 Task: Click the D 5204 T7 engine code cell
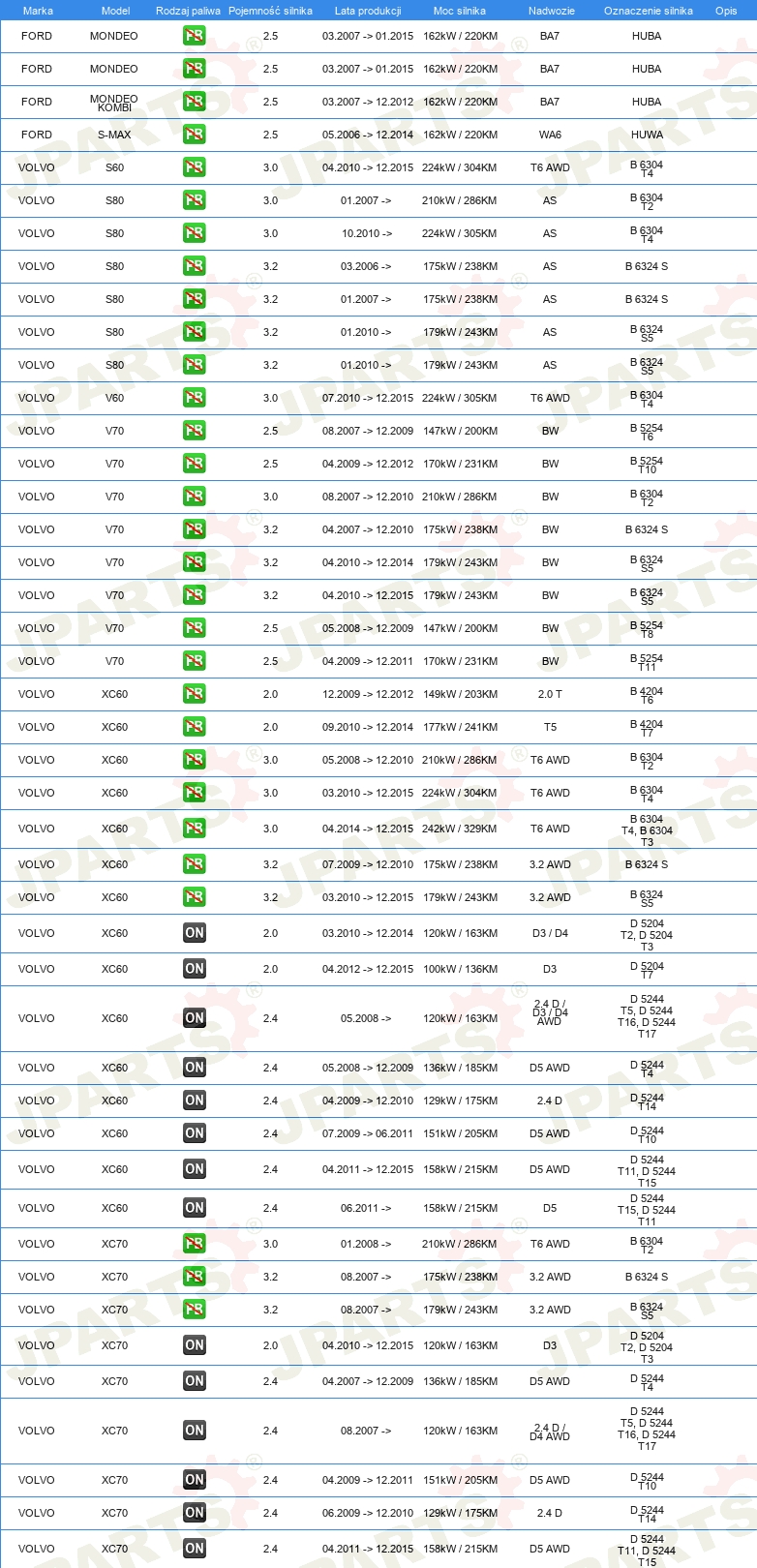[647, 970]
